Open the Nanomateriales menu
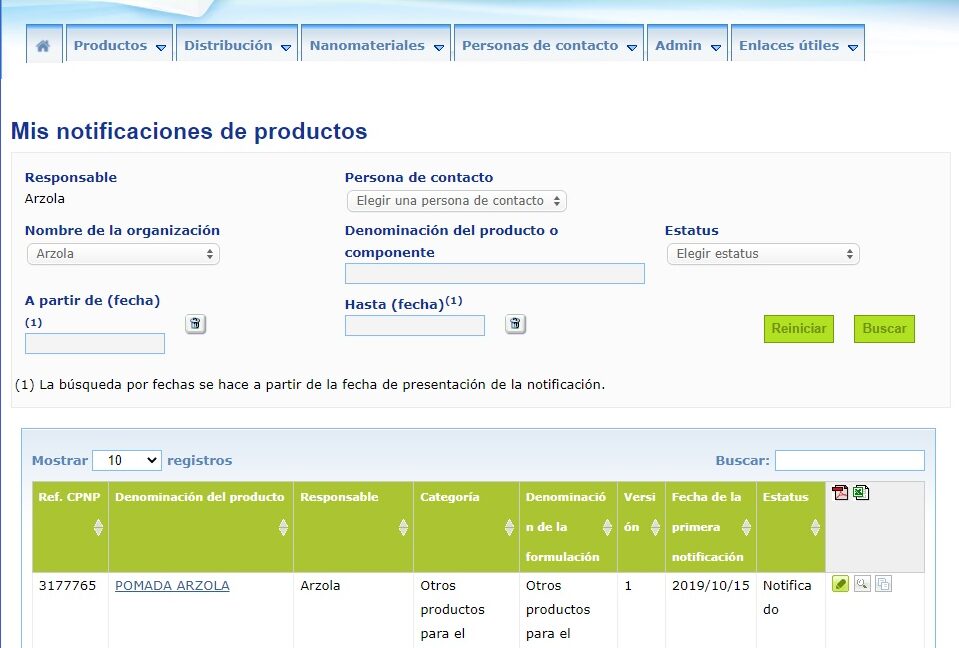The image size is (959, 648). (x=376, y=46)
